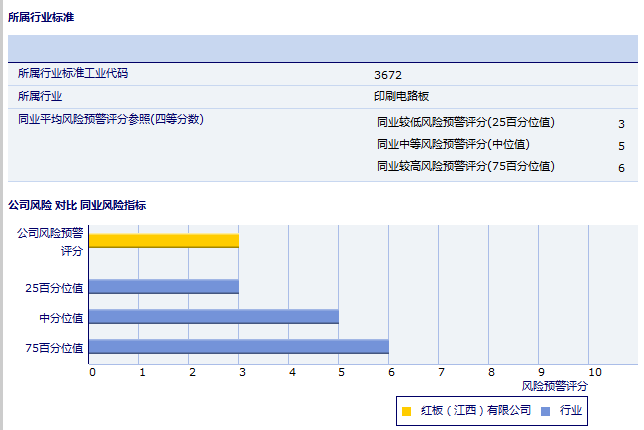This screenshot has width=644, height=430.
Task: Click the 10 tick on the x-axis
Action: point(595,372)
